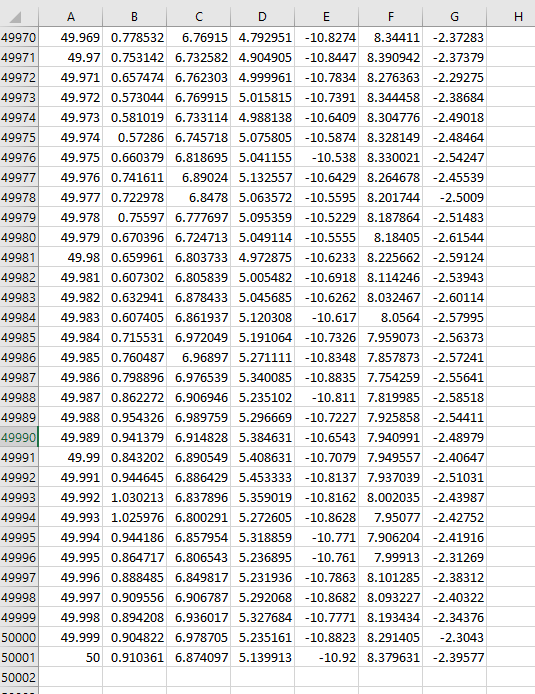Image resolution: width=535 pixels, height=694 pixels.
Task: Click cell containing -2.5009
Action: 454,198
